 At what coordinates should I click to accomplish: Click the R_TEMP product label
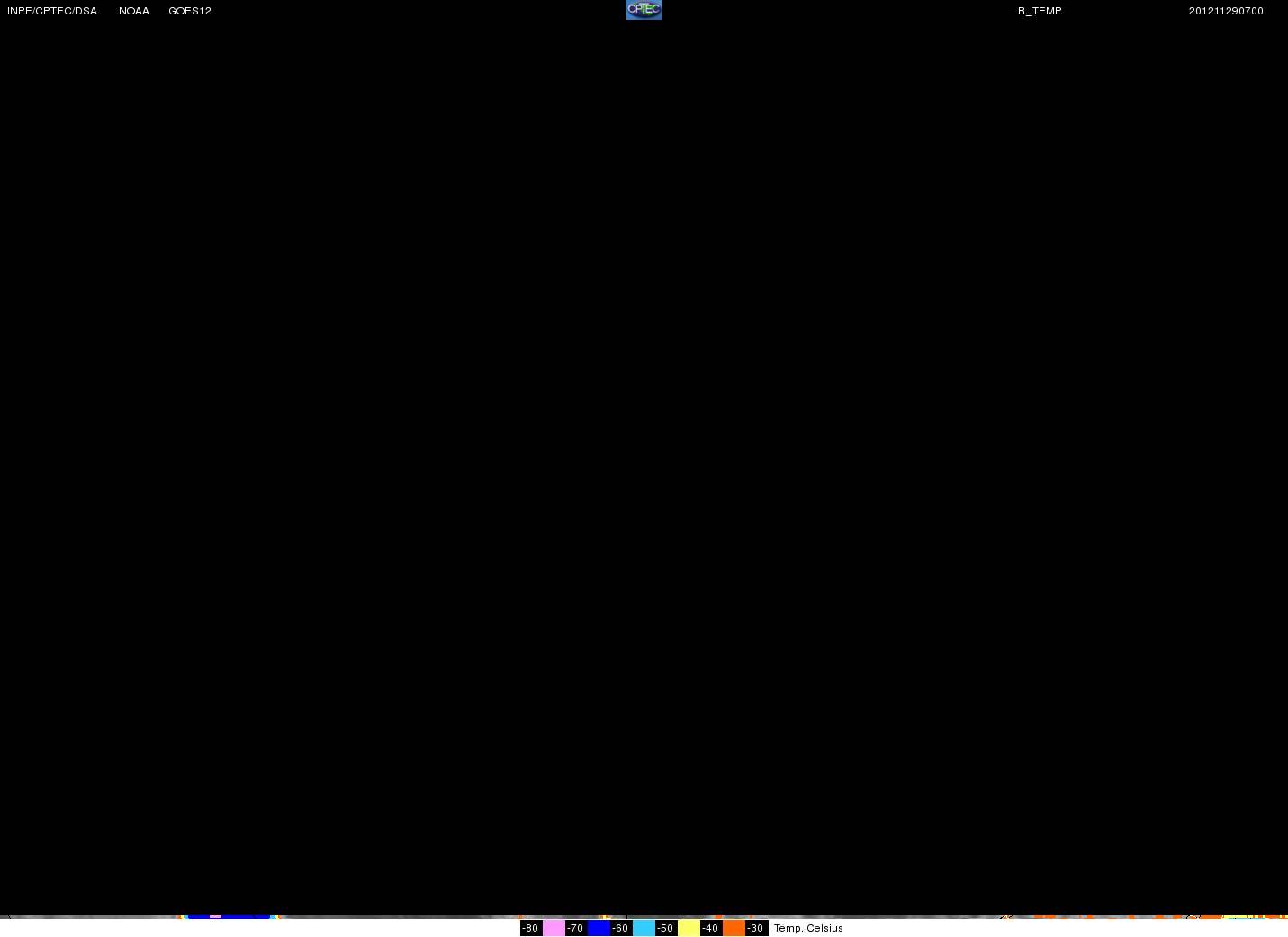tap(1040, 11)
